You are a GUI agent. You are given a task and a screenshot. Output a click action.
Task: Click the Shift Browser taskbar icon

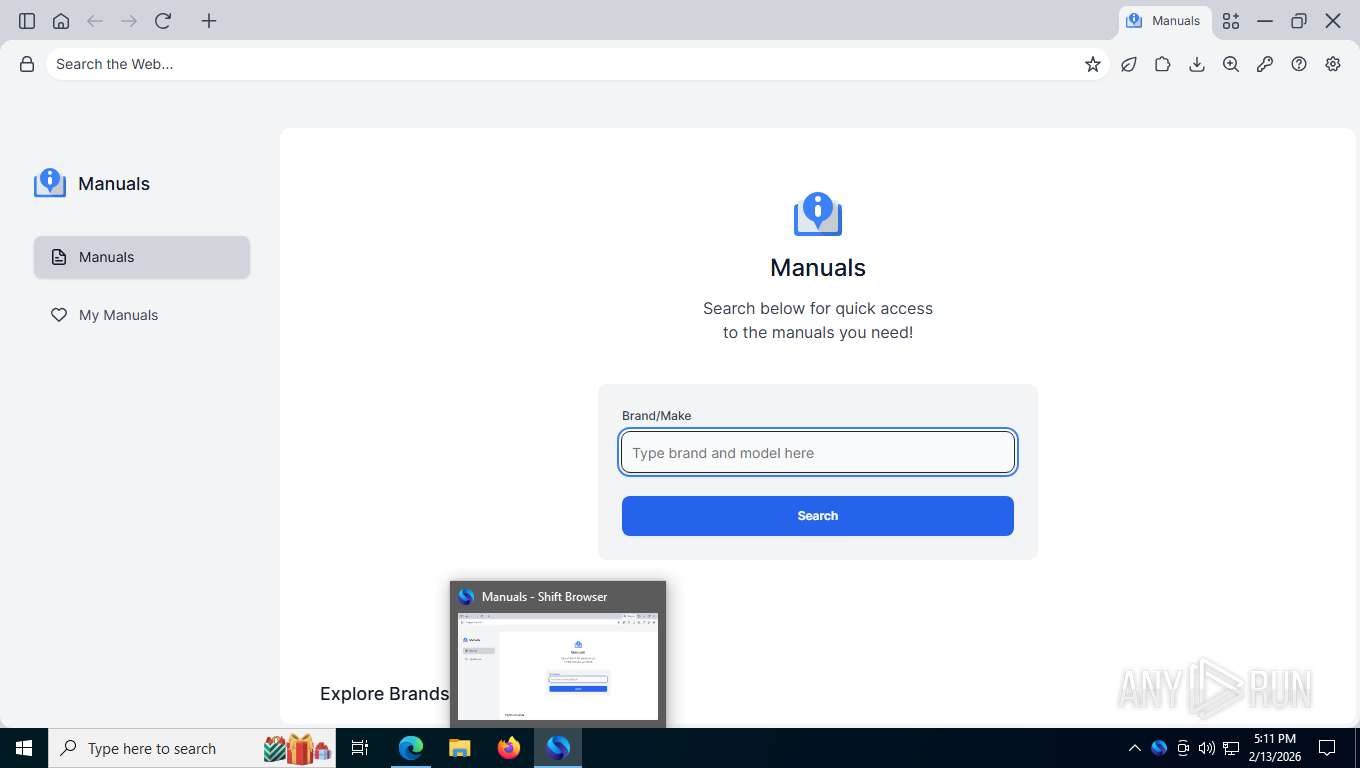[x=558, y=748]
